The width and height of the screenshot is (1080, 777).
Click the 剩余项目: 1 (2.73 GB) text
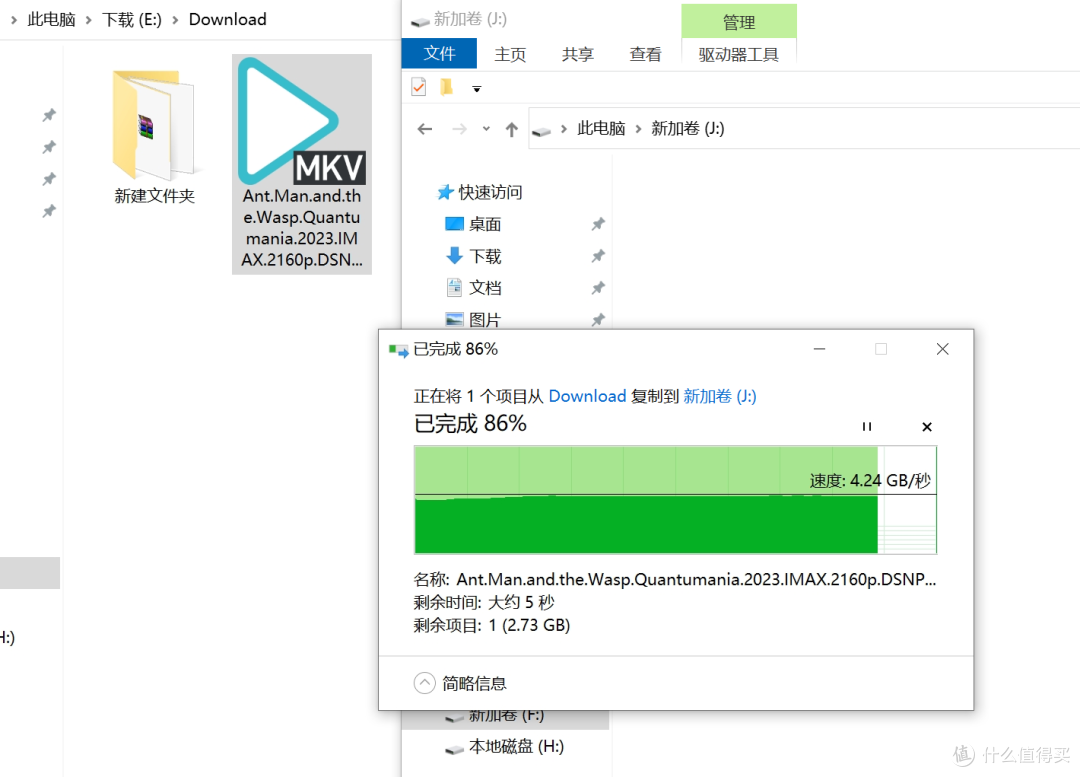click(x=492, y=625)
